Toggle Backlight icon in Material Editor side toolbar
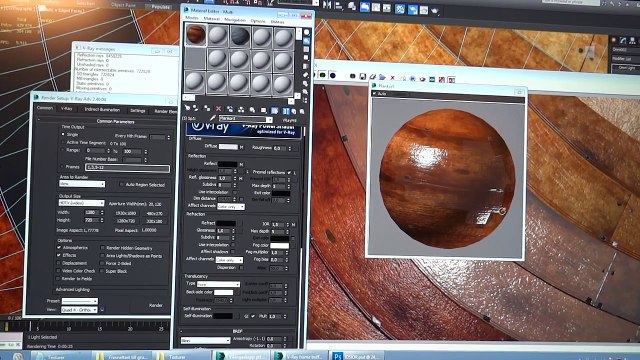Viewport: 640px width, 360px height. coord(307,41)
